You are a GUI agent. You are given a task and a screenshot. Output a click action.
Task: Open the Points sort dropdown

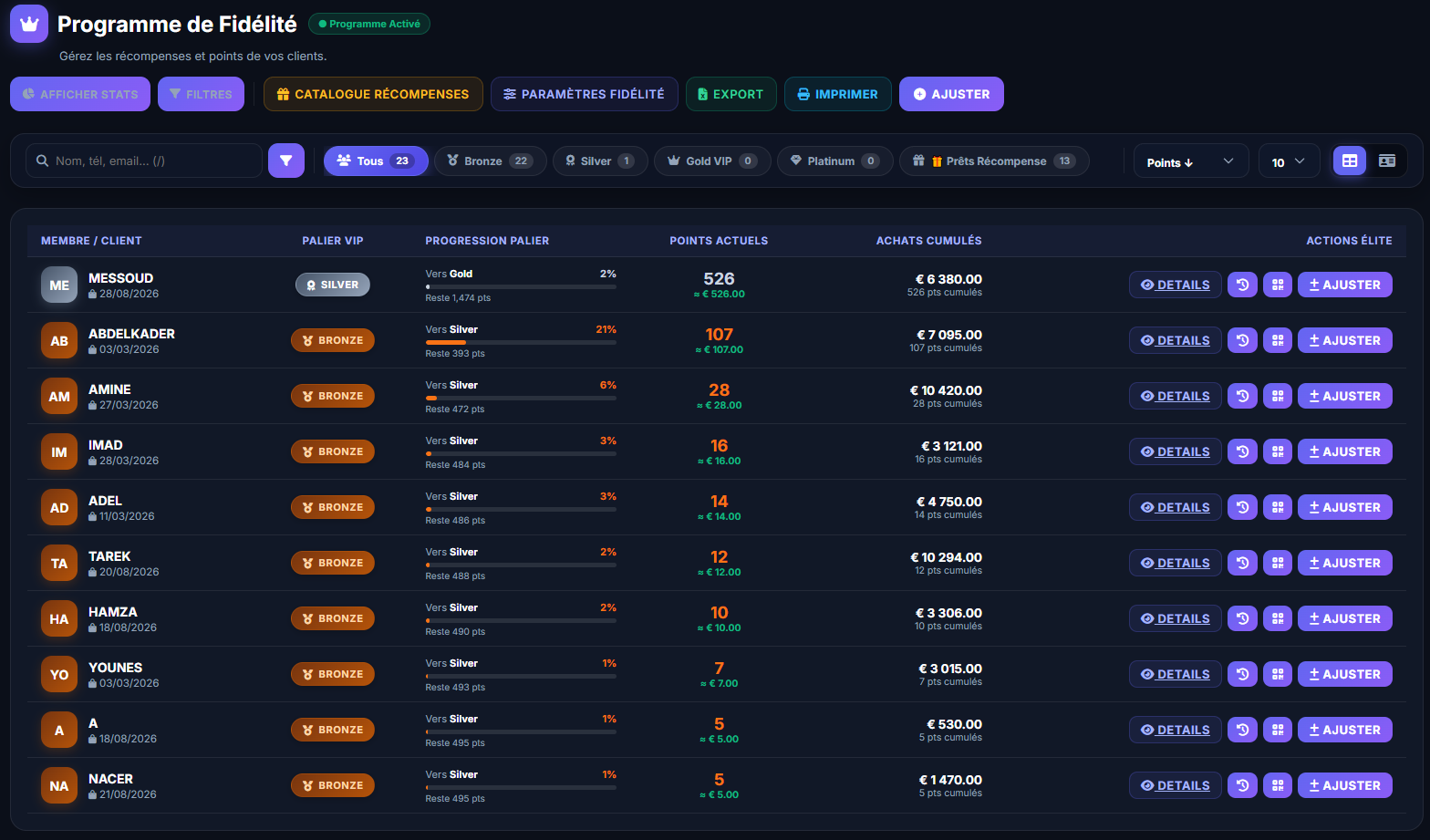coord(1191,161)
